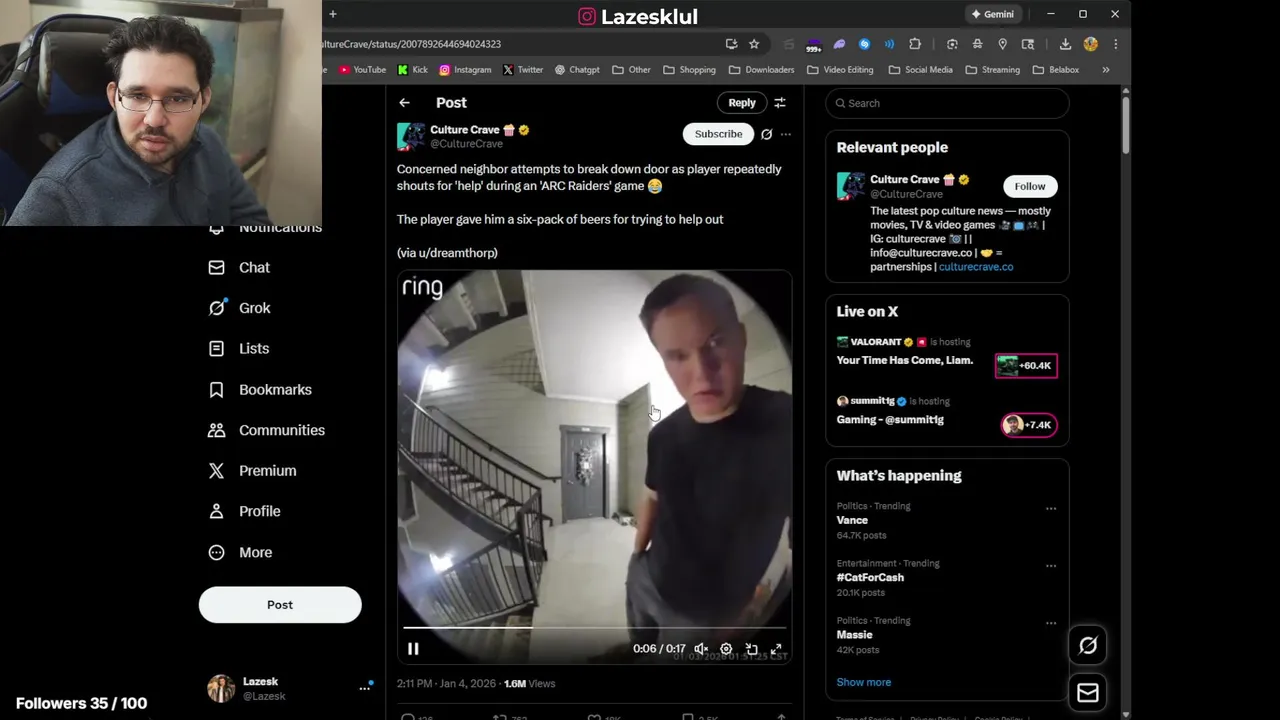Open options dots beside #CatForCash
1280x720 pixels.
[x=1051, y=566]
